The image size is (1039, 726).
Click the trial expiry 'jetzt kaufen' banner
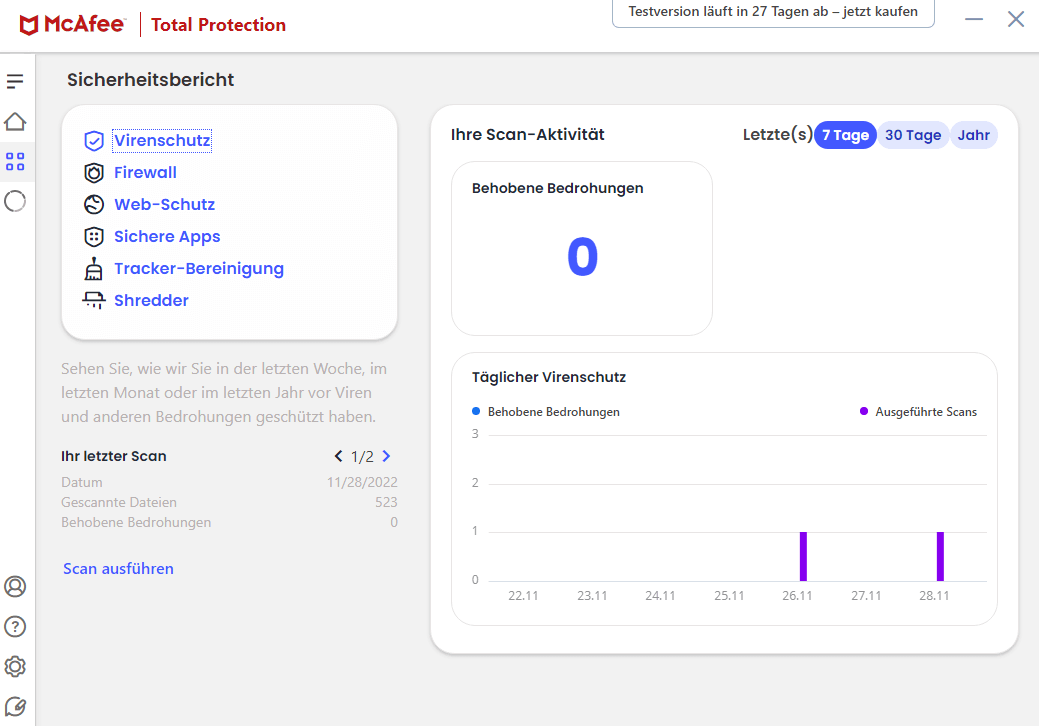tap(773, 12)
